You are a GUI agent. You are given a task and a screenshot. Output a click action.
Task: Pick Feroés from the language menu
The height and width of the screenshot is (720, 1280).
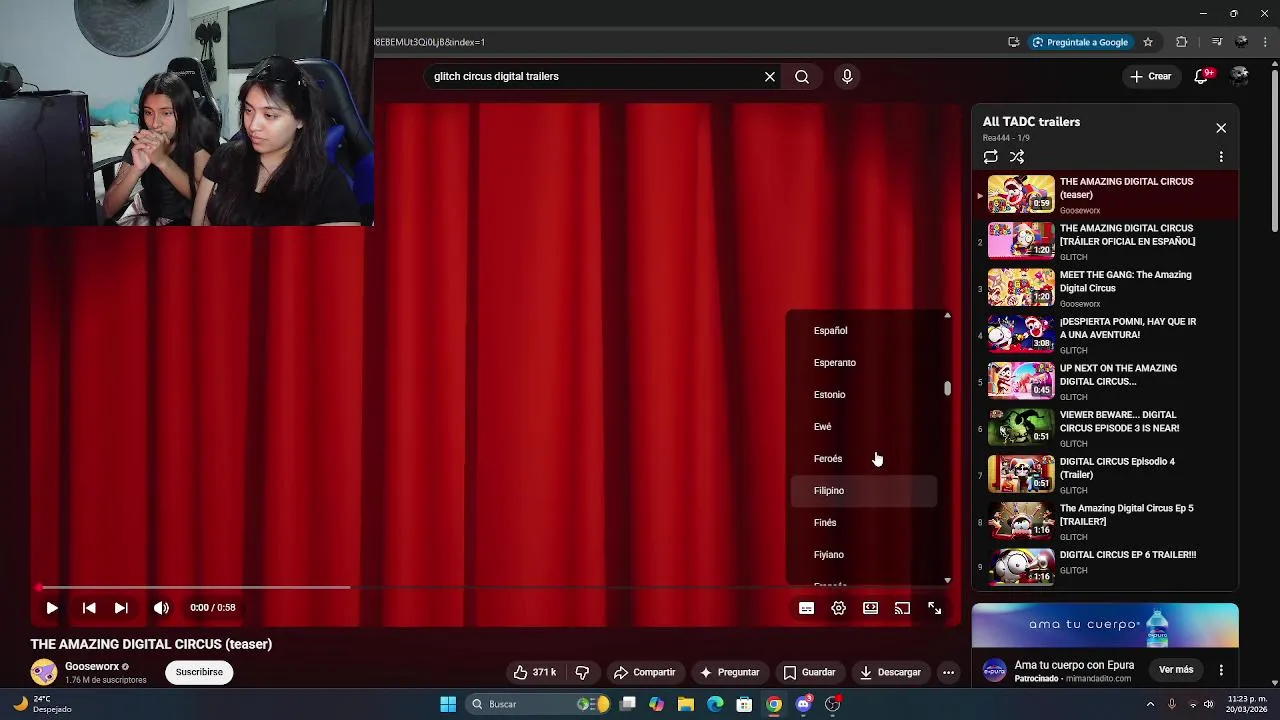[x=864, y=459]
